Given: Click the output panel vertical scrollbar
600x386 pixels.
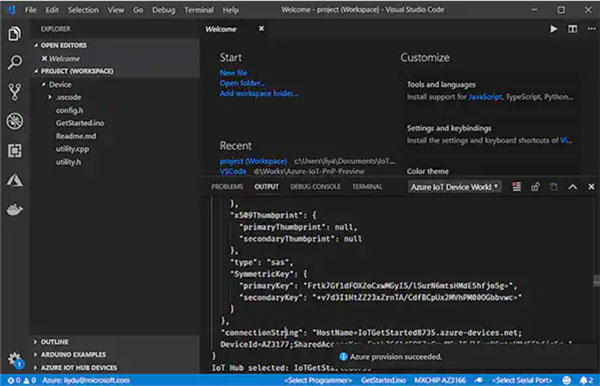Looking at the screenshot, I should point(596,280).
